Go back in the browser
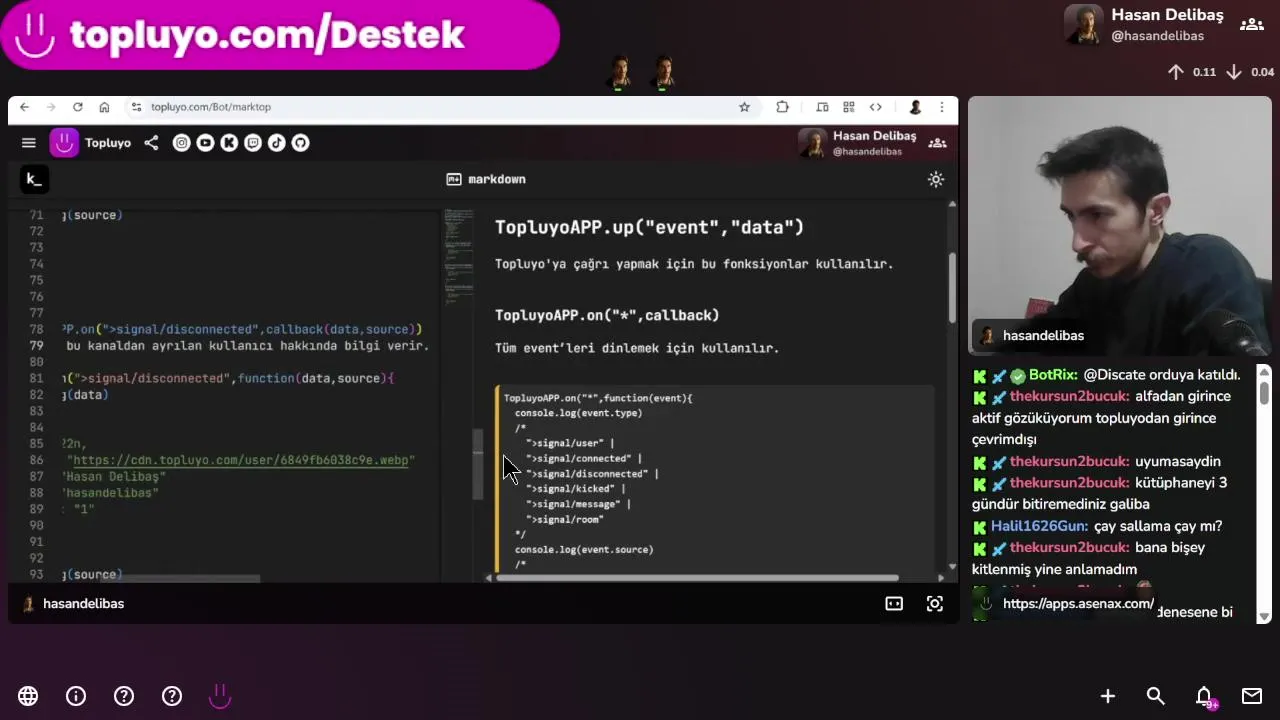This screenshot has height=720, width=1280. pyautogui.click(x=24, y=107)
